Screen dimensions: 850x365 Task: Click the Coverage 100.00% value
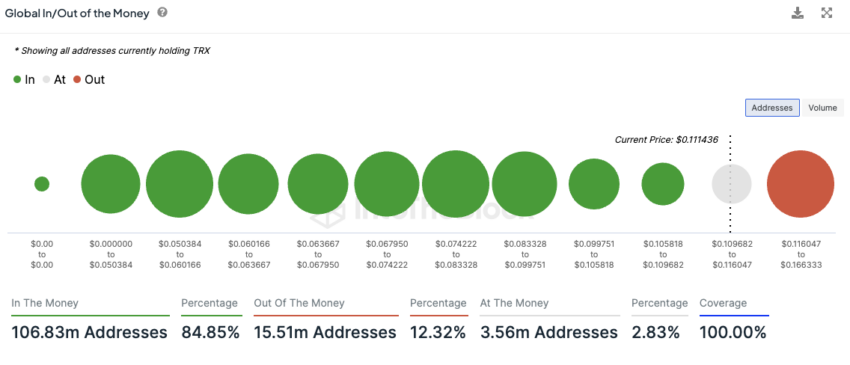[733, 332]
